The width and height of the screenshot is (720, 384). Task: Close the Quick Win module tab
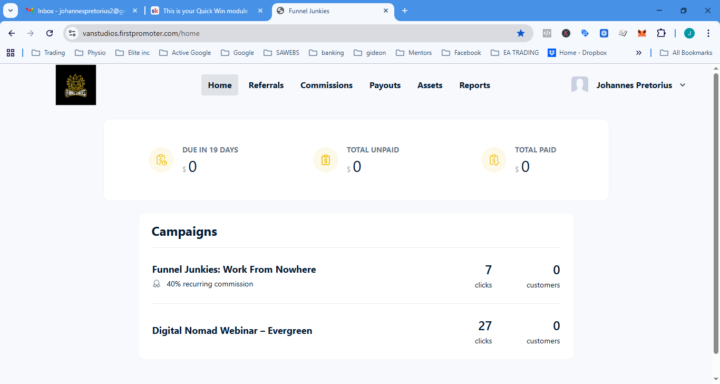[x=260, y=11]
